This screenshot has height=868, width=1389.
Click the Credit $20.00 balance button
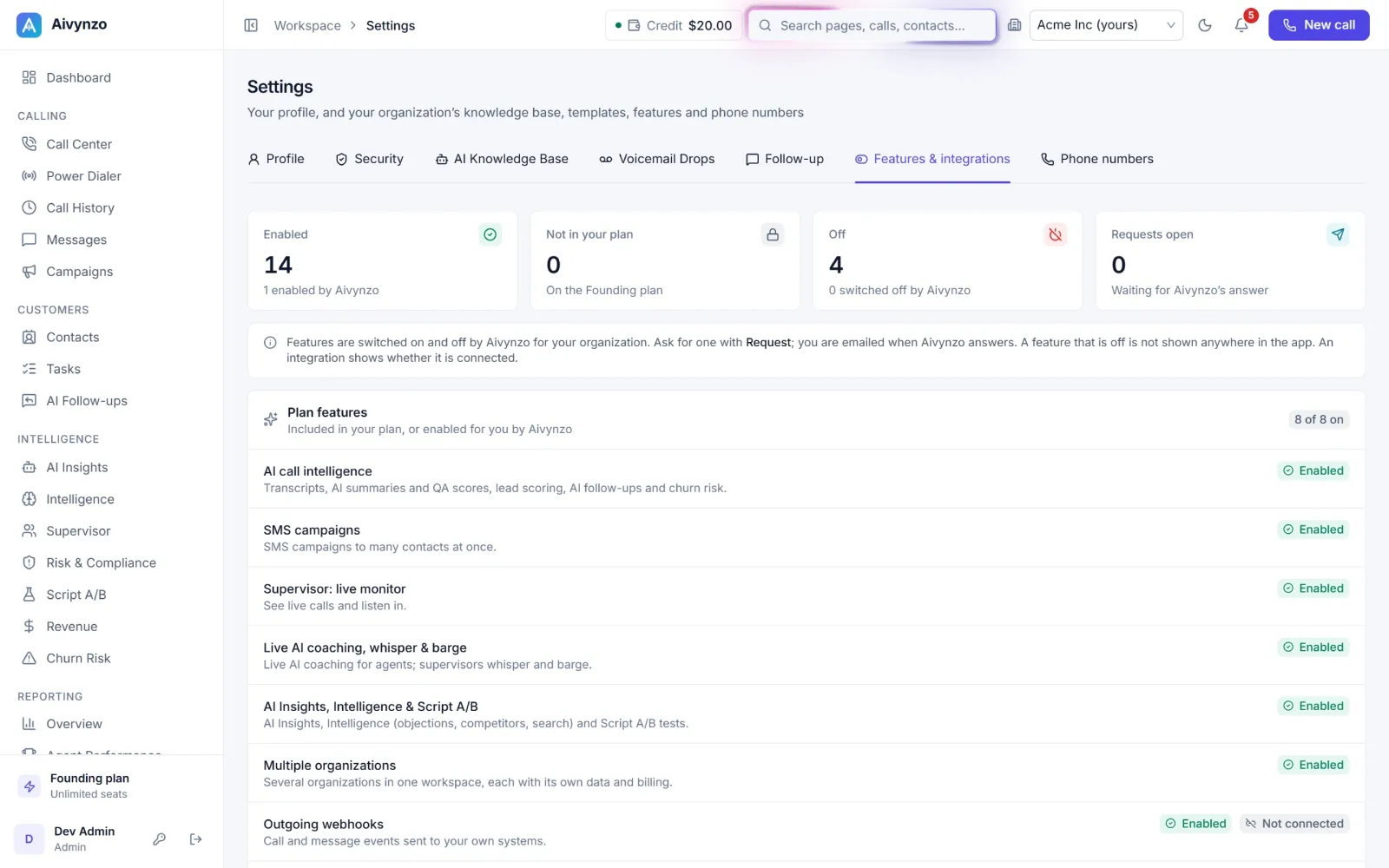(x=673, y=25)
